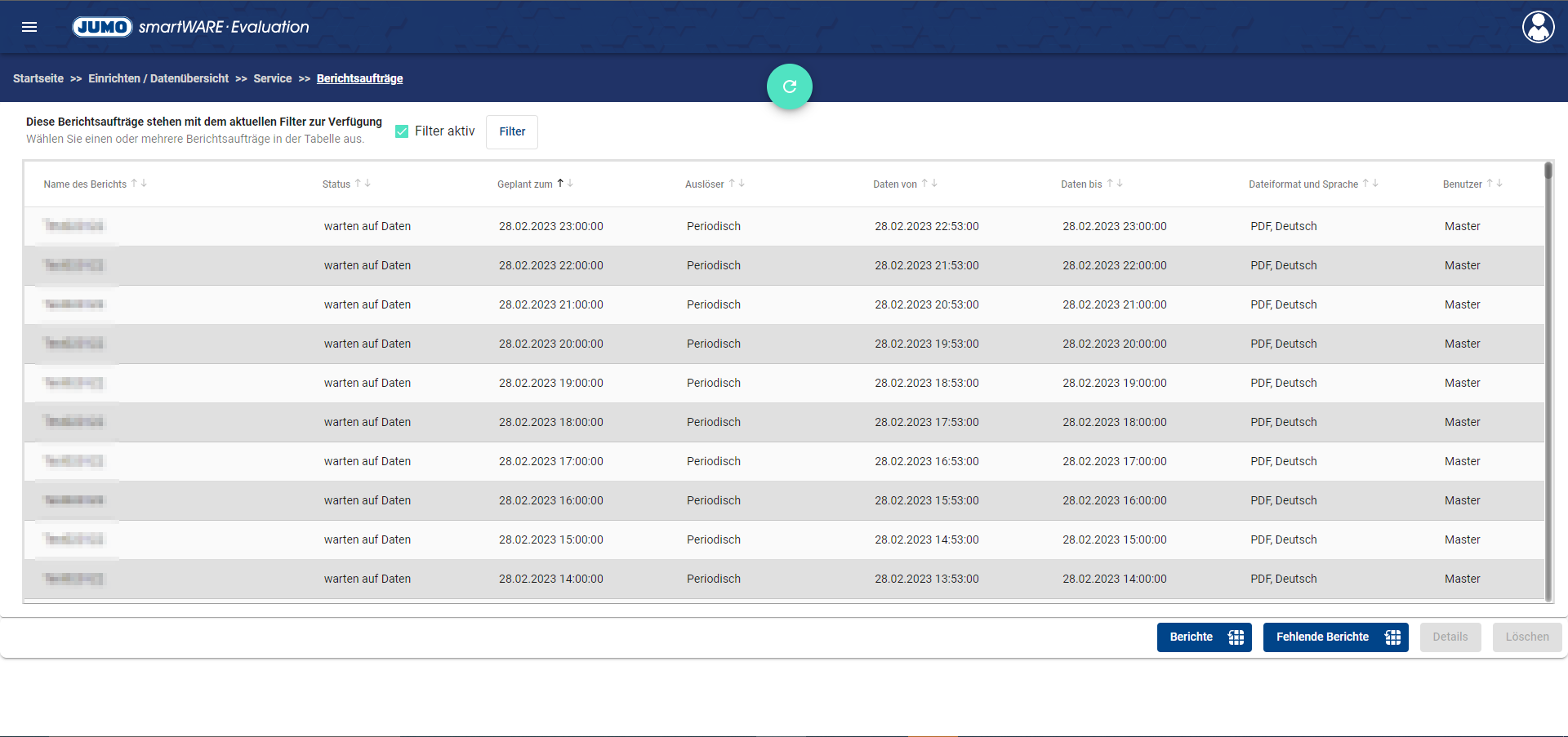Sort Benutzer column descending via down arrow

pyautogui.click(x=1499, y=184)
